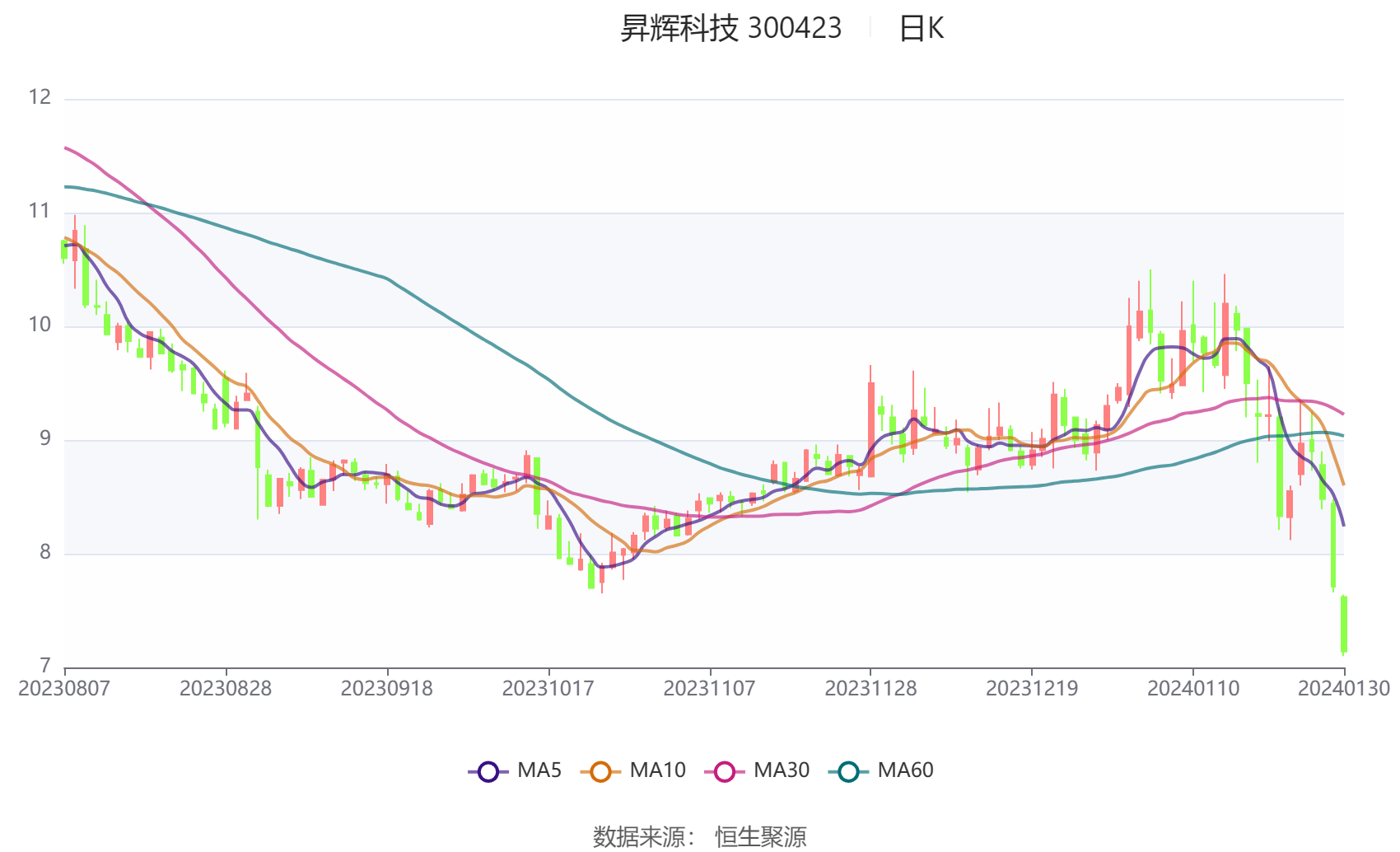
Task: Toggle the MA5 legend line
Action: (x=515, y=770)
